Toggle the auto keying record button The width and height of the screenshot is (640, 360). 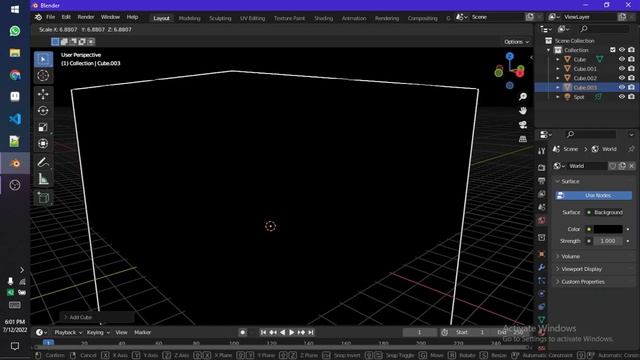[x=242, y=332]
